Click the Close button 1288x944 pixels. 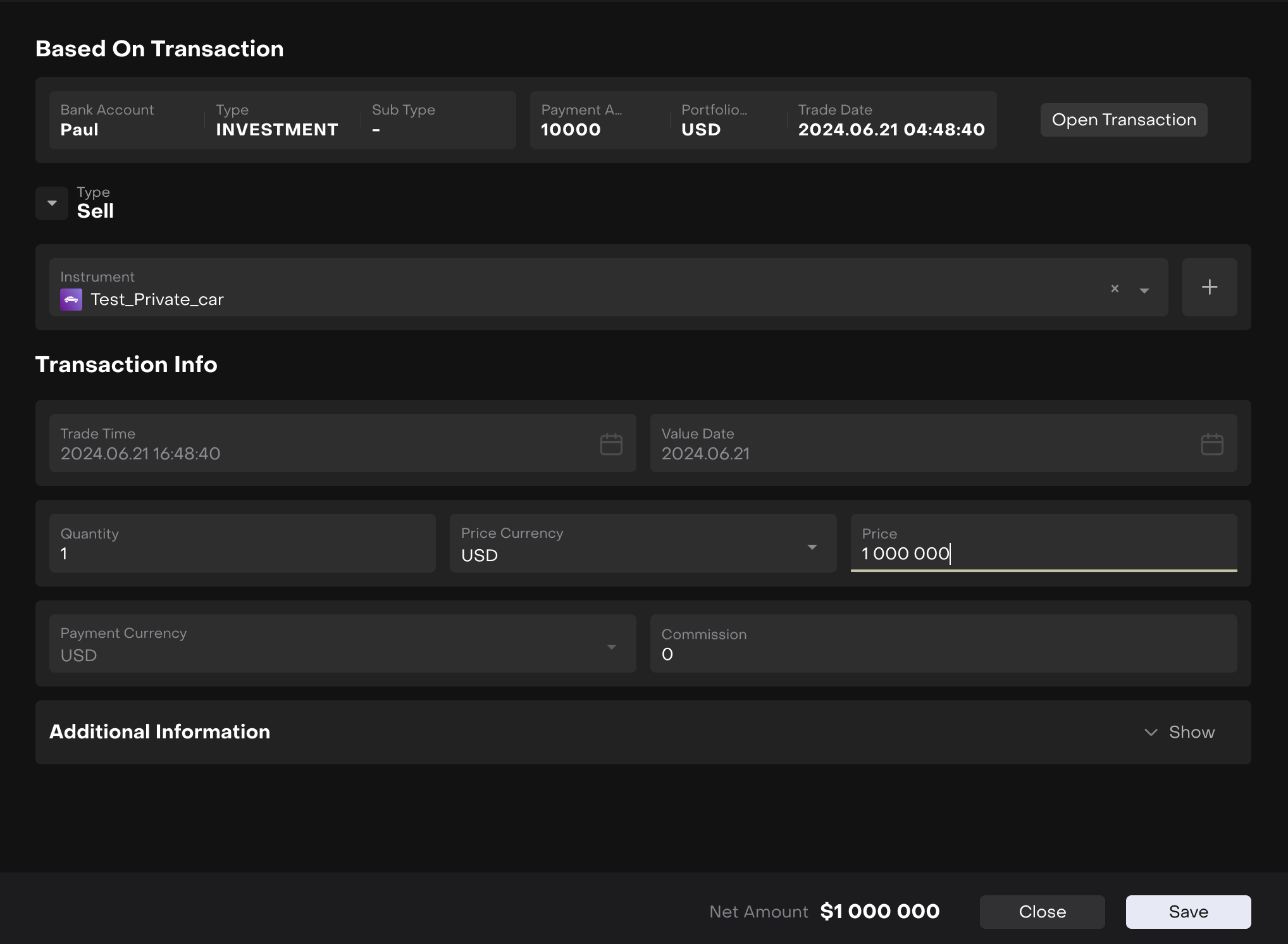[x=1042, y=912]
